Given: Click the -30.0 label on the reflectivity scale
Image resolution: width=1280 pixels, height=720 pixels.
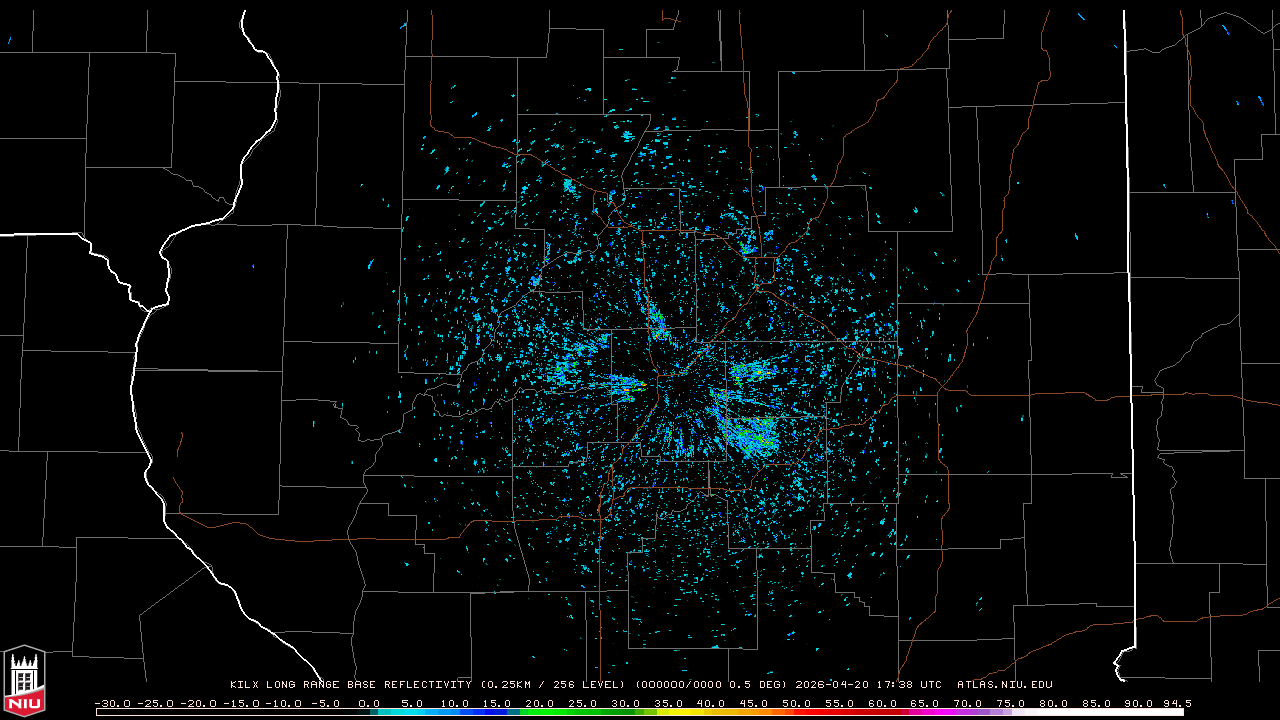Looking at the screenshot, I should click(x=112, y=703).
